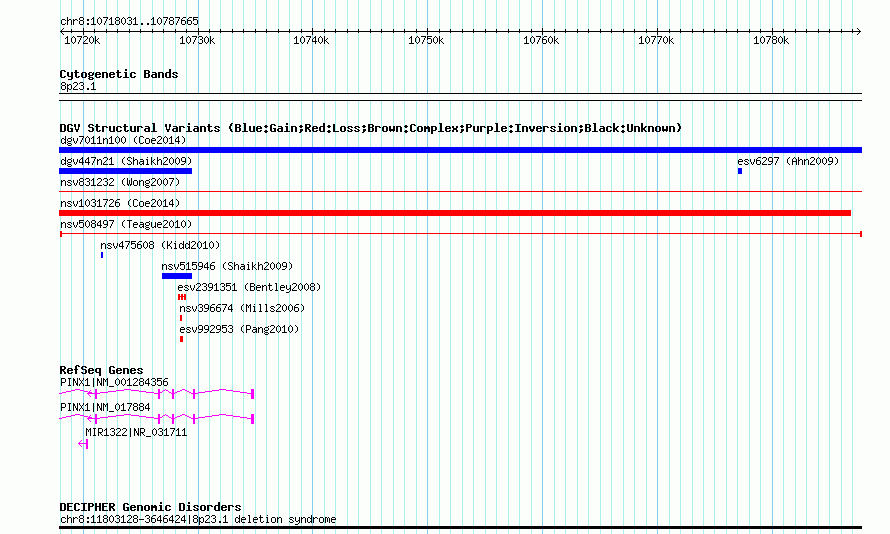
Task: Open the dgv447n21 (Shaikh2009) label
Action: tap(126, 161)
